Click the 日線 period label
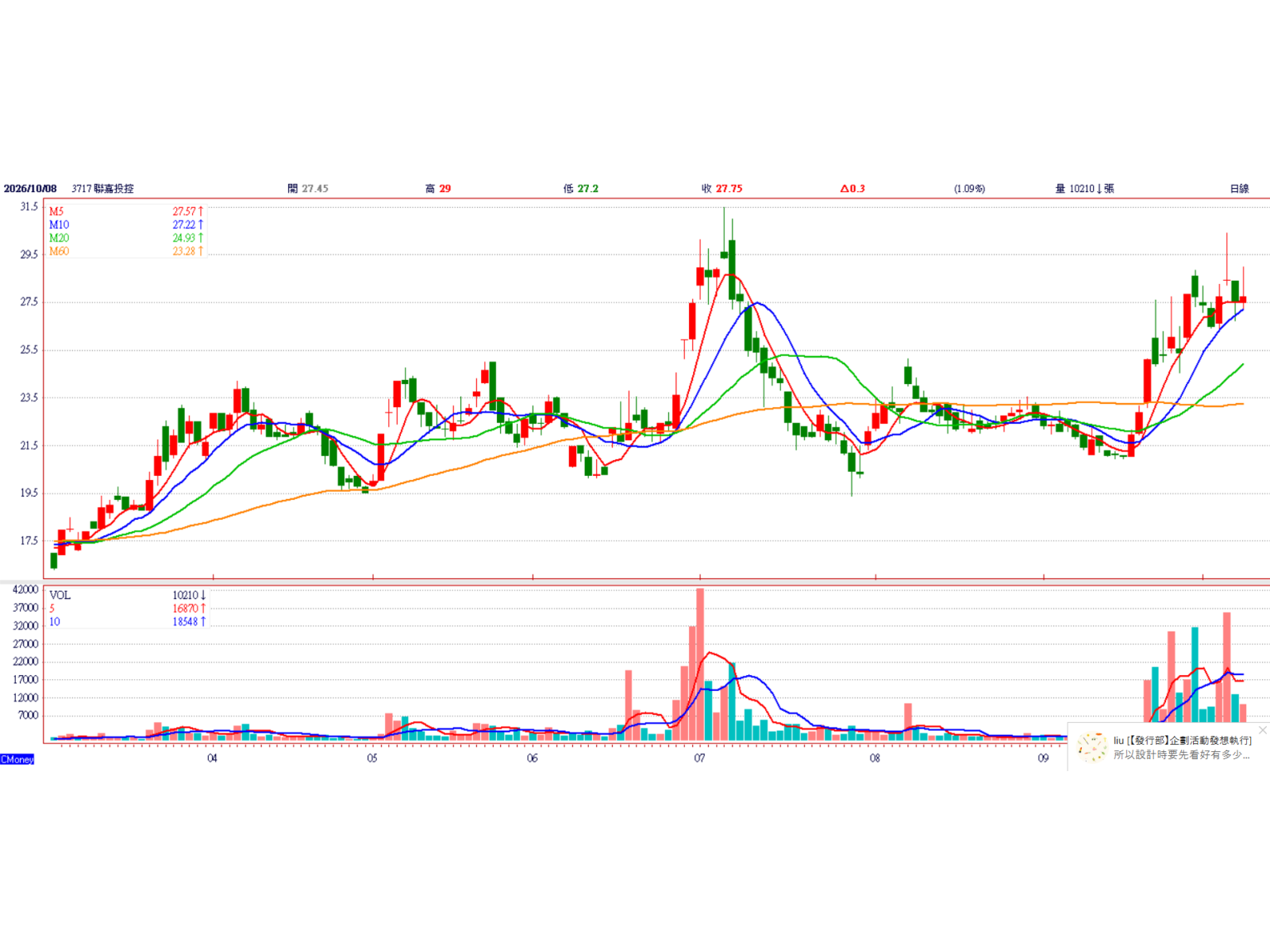 (x=1239, y=189)
